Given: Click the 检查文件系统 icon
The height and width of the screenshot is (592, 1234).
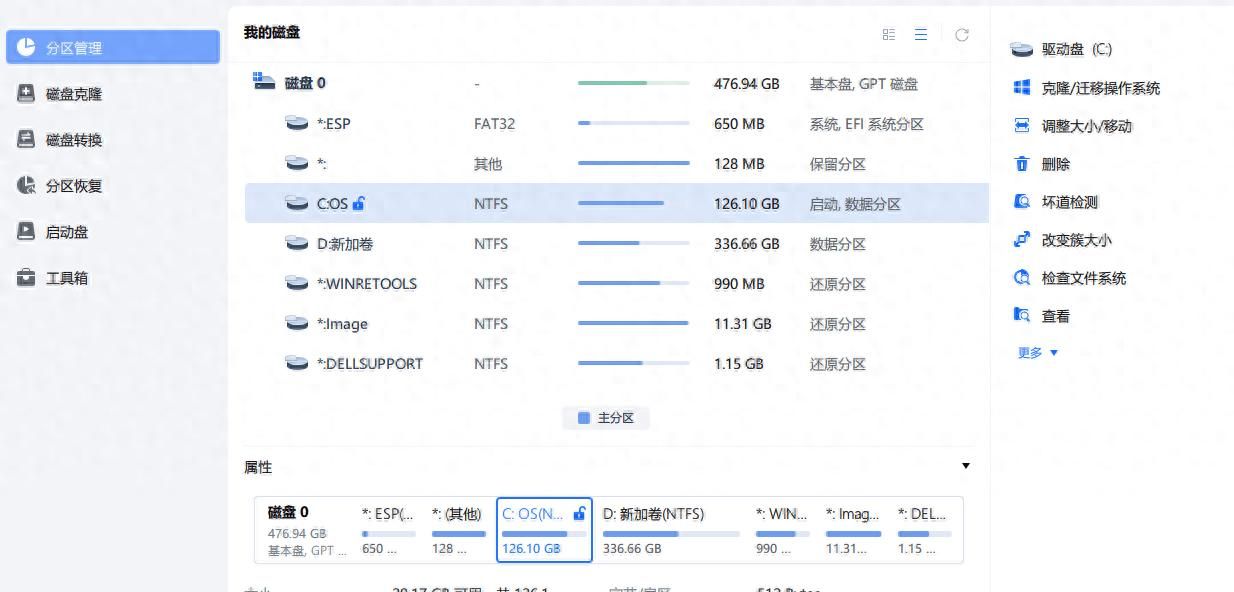Looking at the screenshot, I should click(1021, 278).
